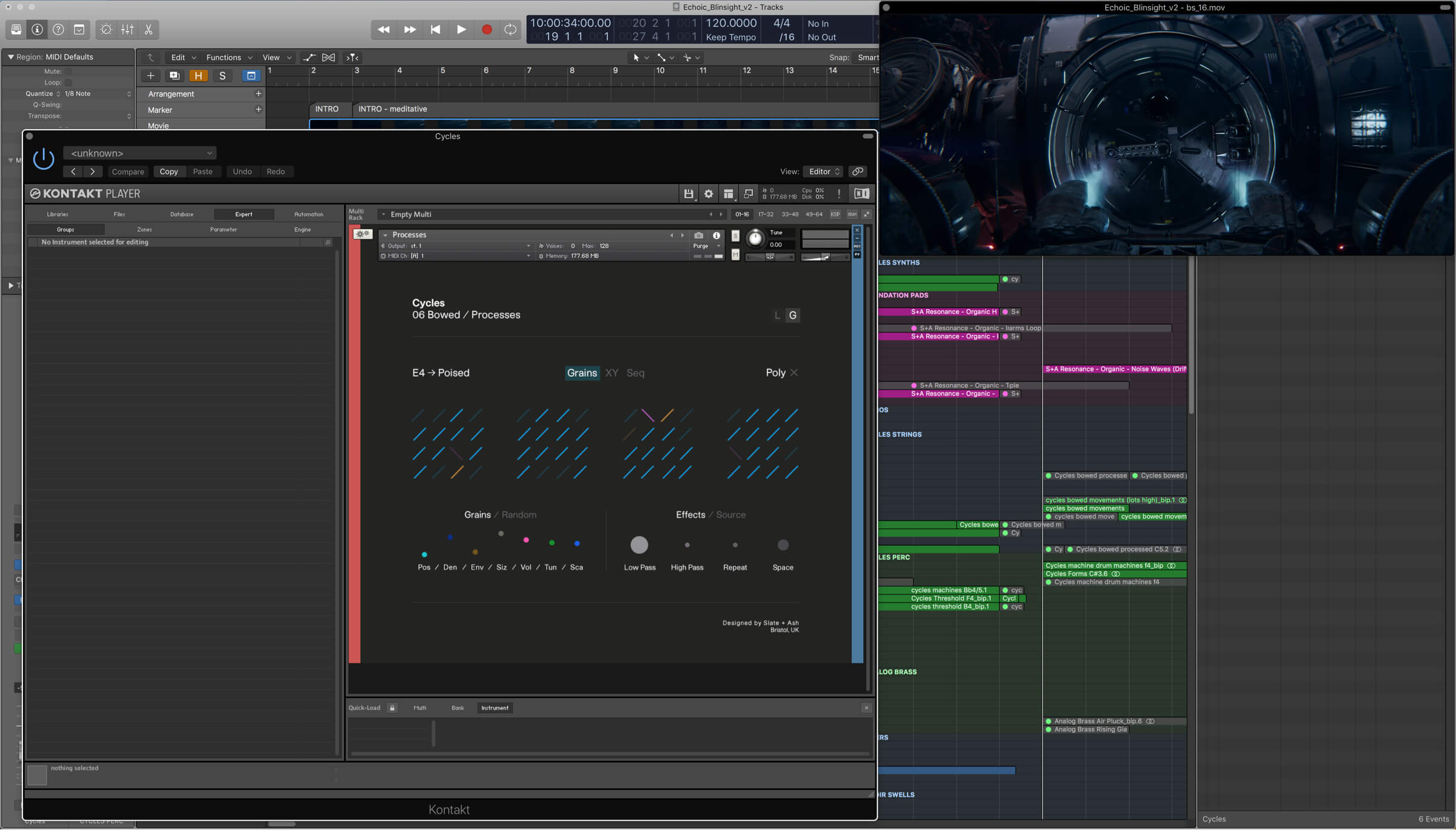1456x830 pixels.
Task: Click the Compare button
Action: click(127, 172)
